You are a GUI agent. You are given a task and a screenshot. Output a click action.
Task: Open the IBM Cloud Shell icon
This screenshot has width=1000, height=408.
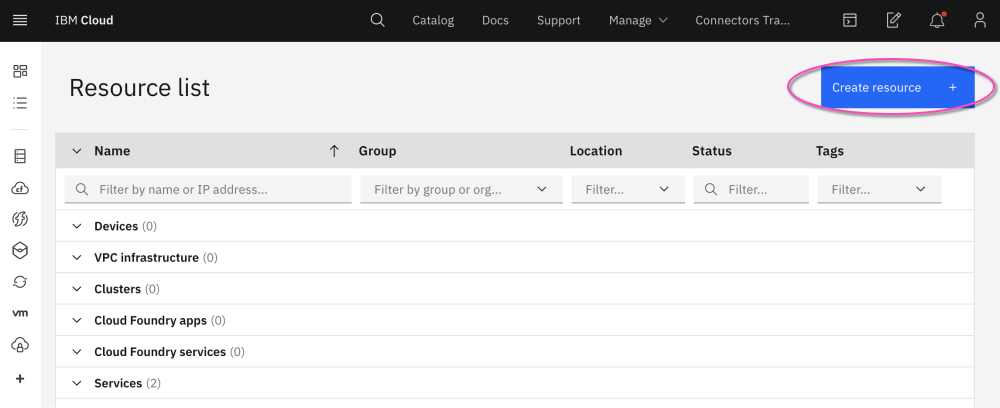click(849, 20)
